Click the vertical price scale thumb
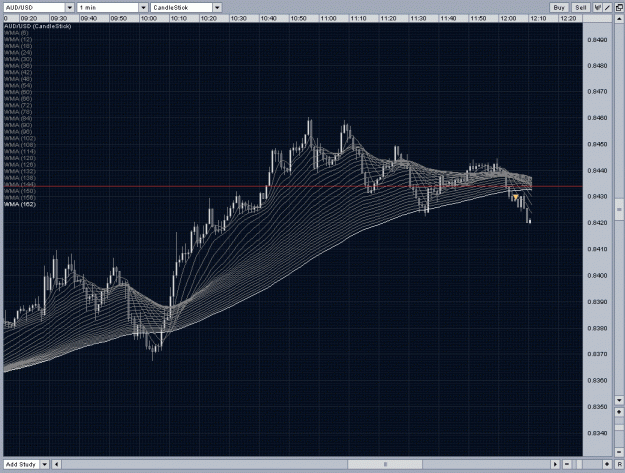 (619, 210)
